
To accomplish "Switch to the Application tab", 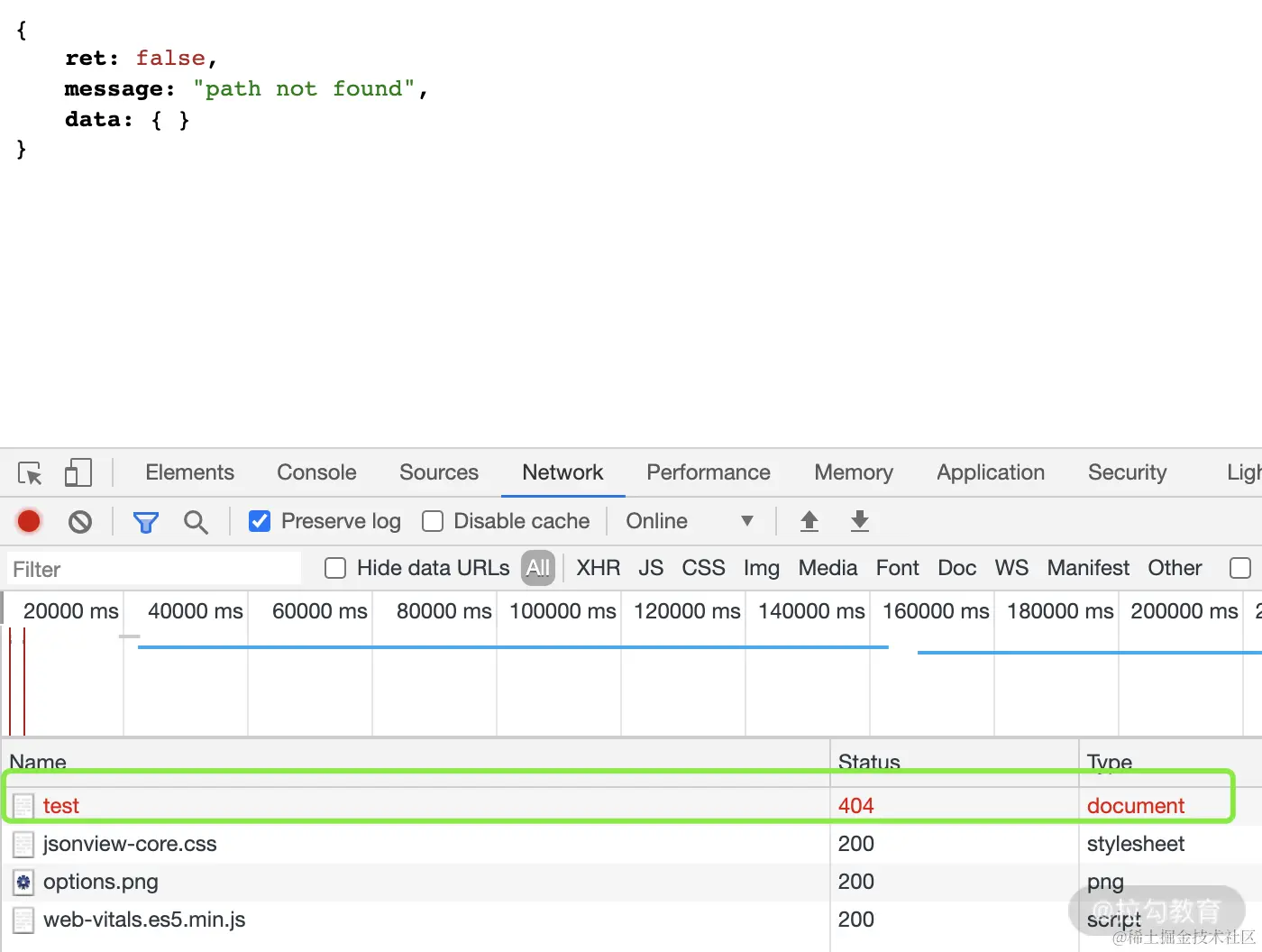I will tap(991, 472).
